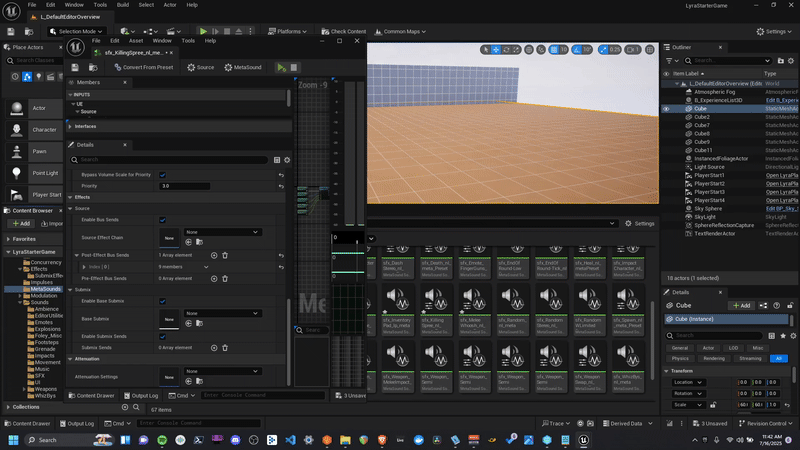Remove all Submix Sends elements with trash icon
Screen dimensions: 800x450
[225, 348]
